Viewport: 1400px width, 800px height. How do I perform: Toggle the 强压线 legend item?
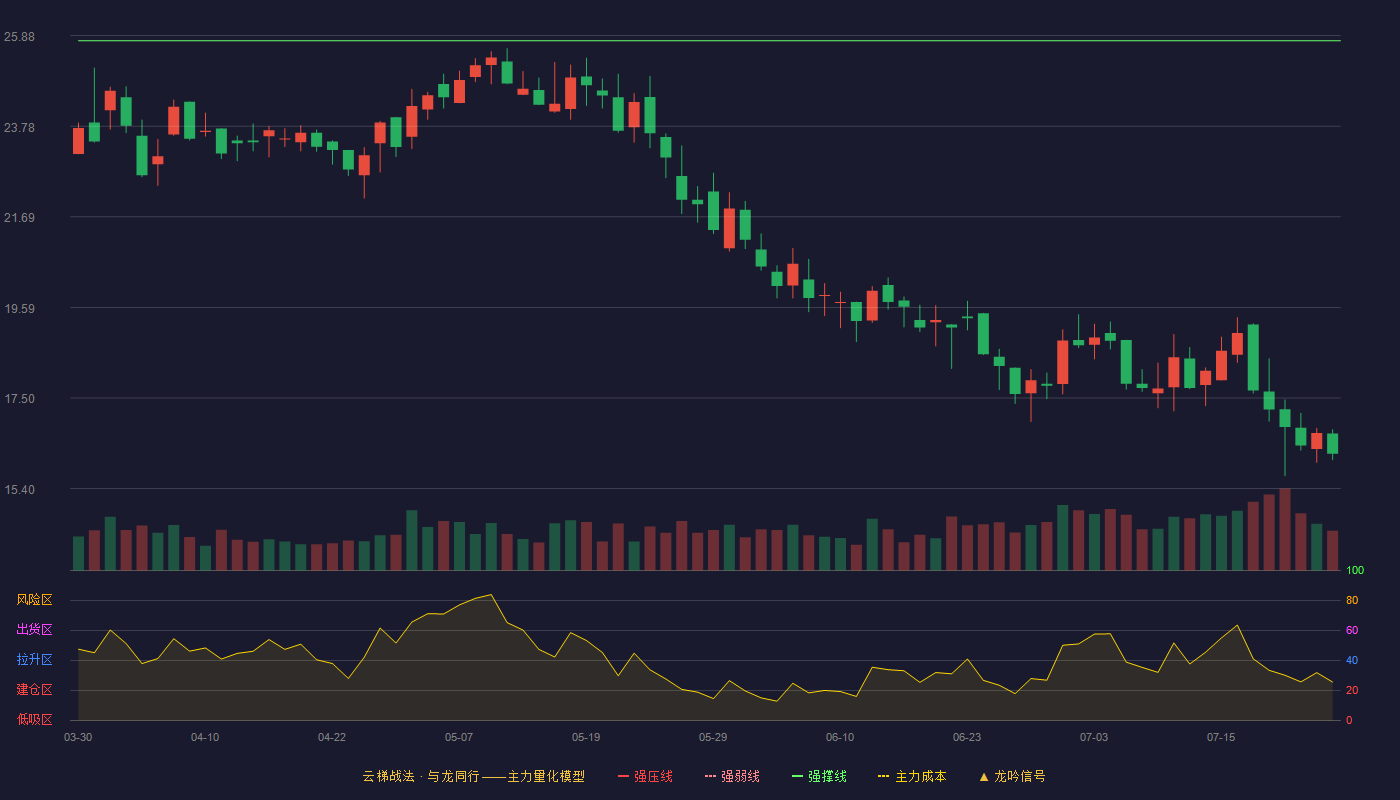(x=645, y=776)
